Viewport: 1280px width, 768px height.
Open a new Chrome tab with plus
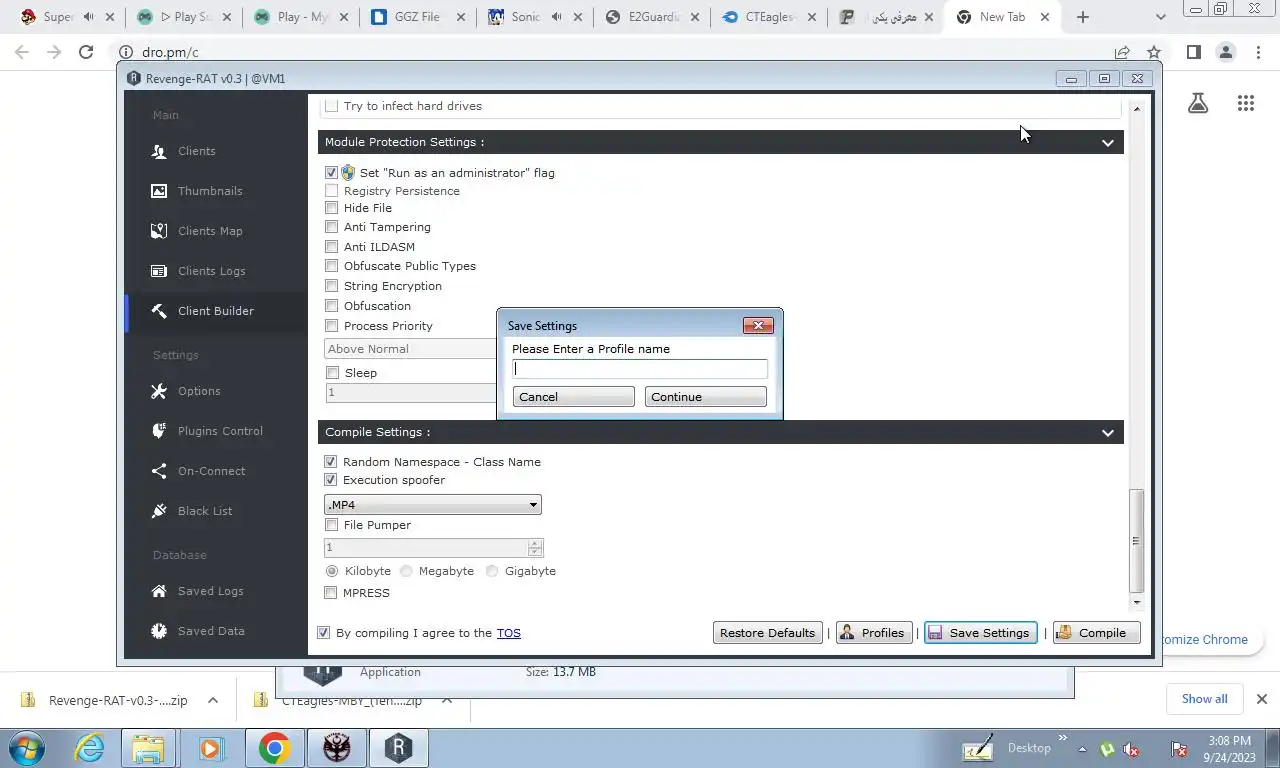[x=1082, y=17]
